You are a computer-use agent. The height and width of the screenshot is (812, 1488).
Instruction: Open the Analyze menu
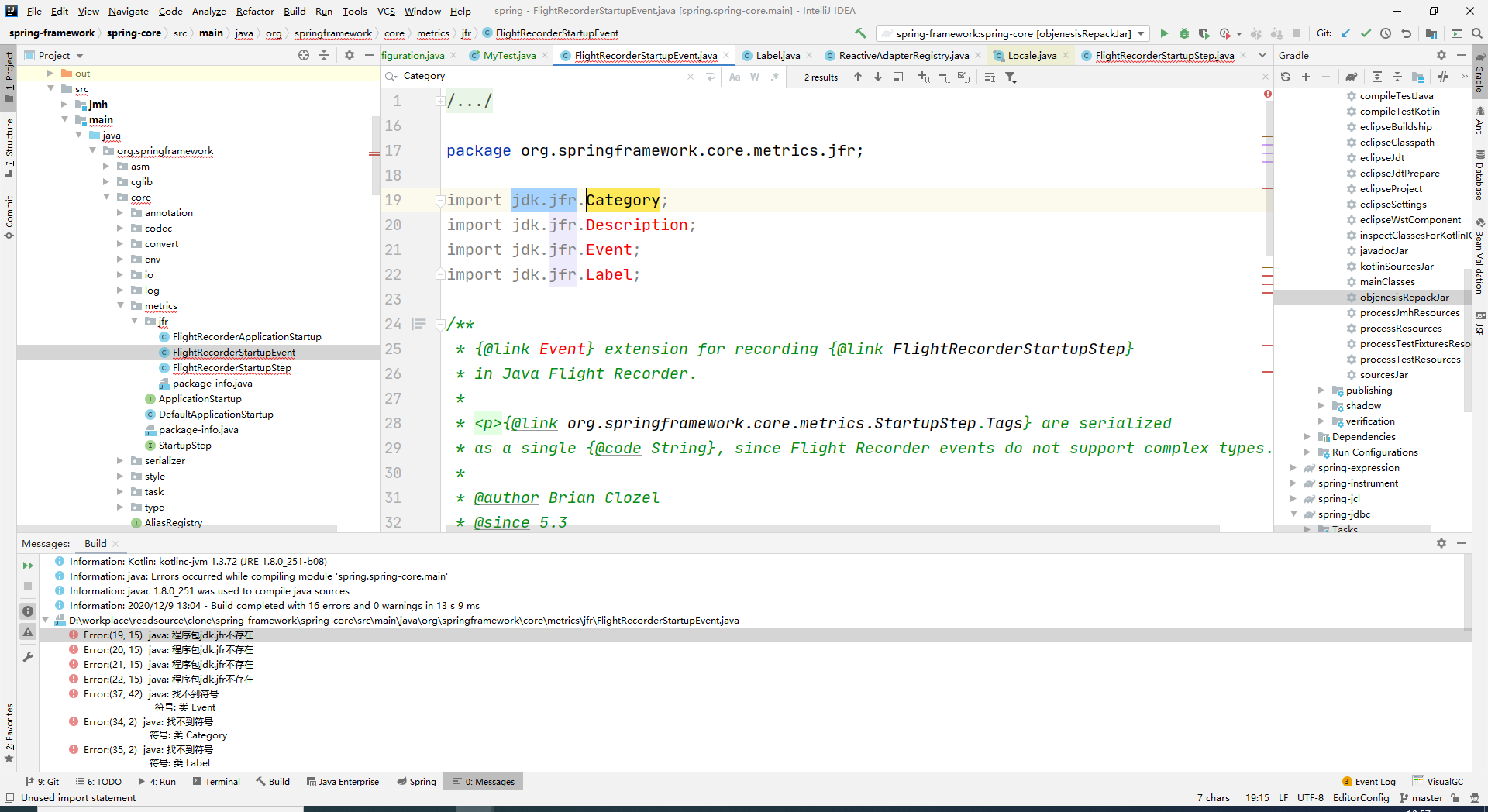(x=209, y=11)
